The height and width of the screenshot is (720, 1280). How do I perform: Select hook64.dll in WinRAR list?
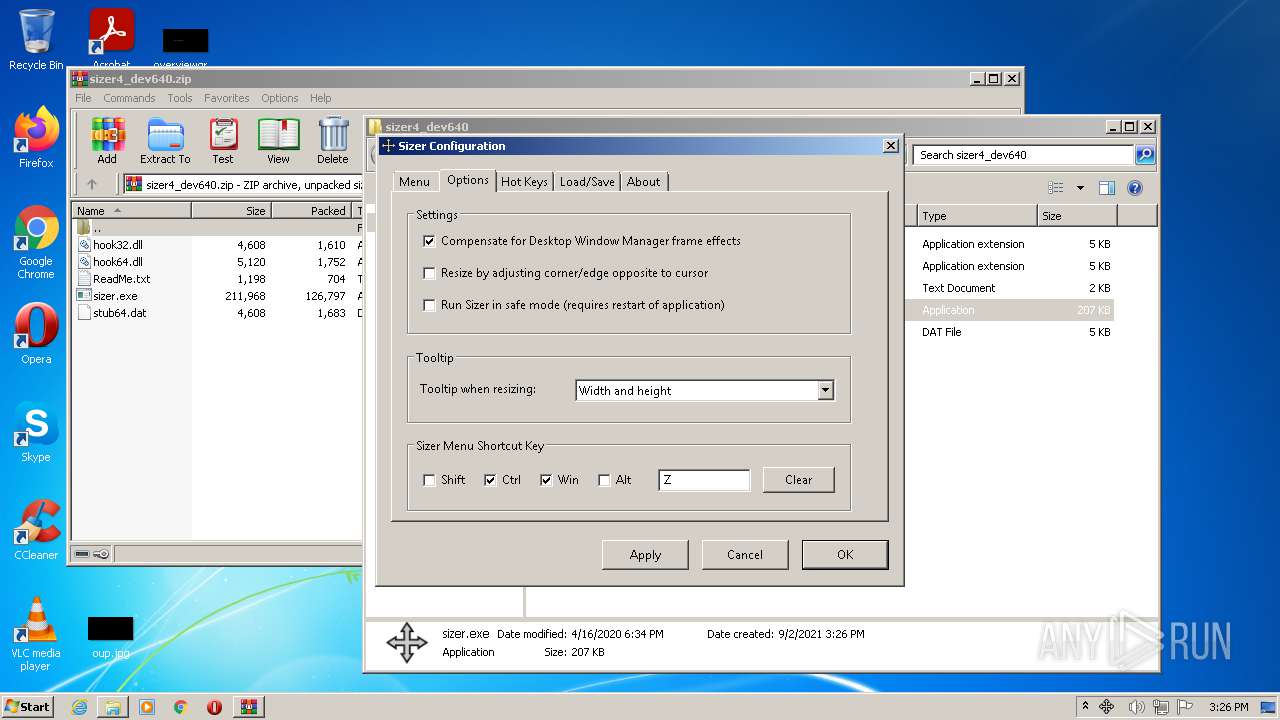pos(118,262)
